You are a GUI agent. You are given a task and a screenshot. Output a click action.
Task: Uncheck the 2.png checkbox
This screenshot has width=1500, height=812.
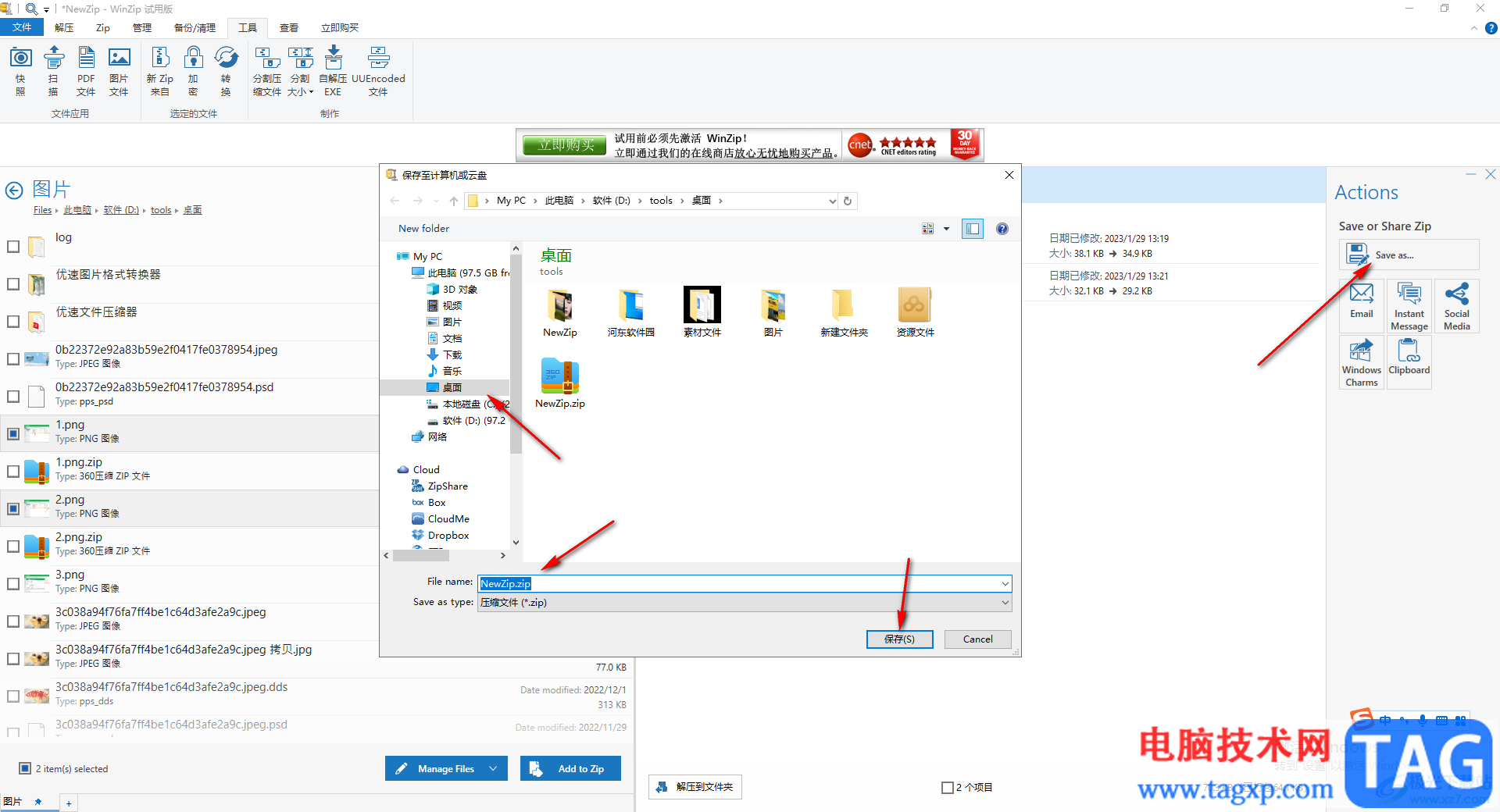click(13, 508)
